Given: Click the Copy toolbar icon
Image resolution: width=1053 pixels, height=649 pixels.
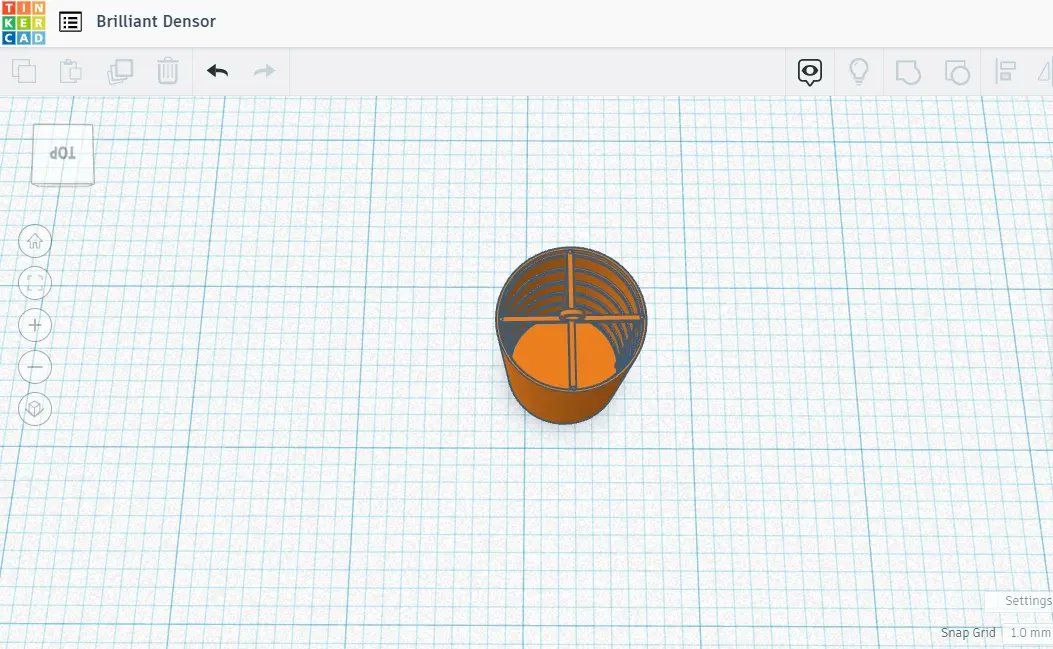Looking at the screenshot, I should click(24, 71).
